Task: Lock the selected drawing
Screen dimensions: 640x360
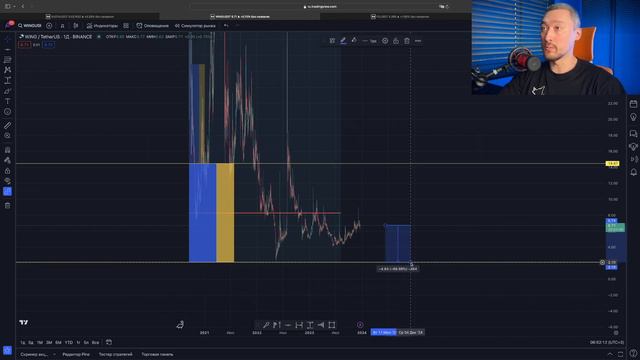Action: click(x=396, y=41)
